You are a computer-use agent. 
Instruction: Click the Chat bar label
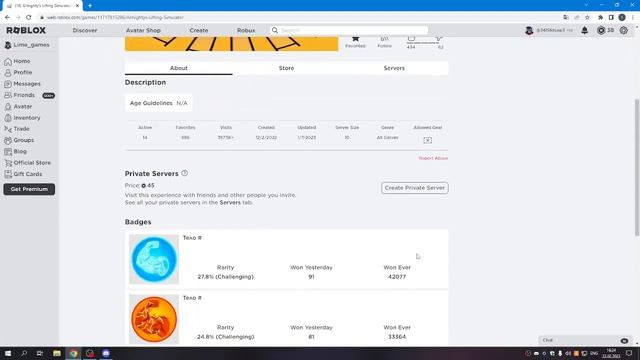[548, 340]
